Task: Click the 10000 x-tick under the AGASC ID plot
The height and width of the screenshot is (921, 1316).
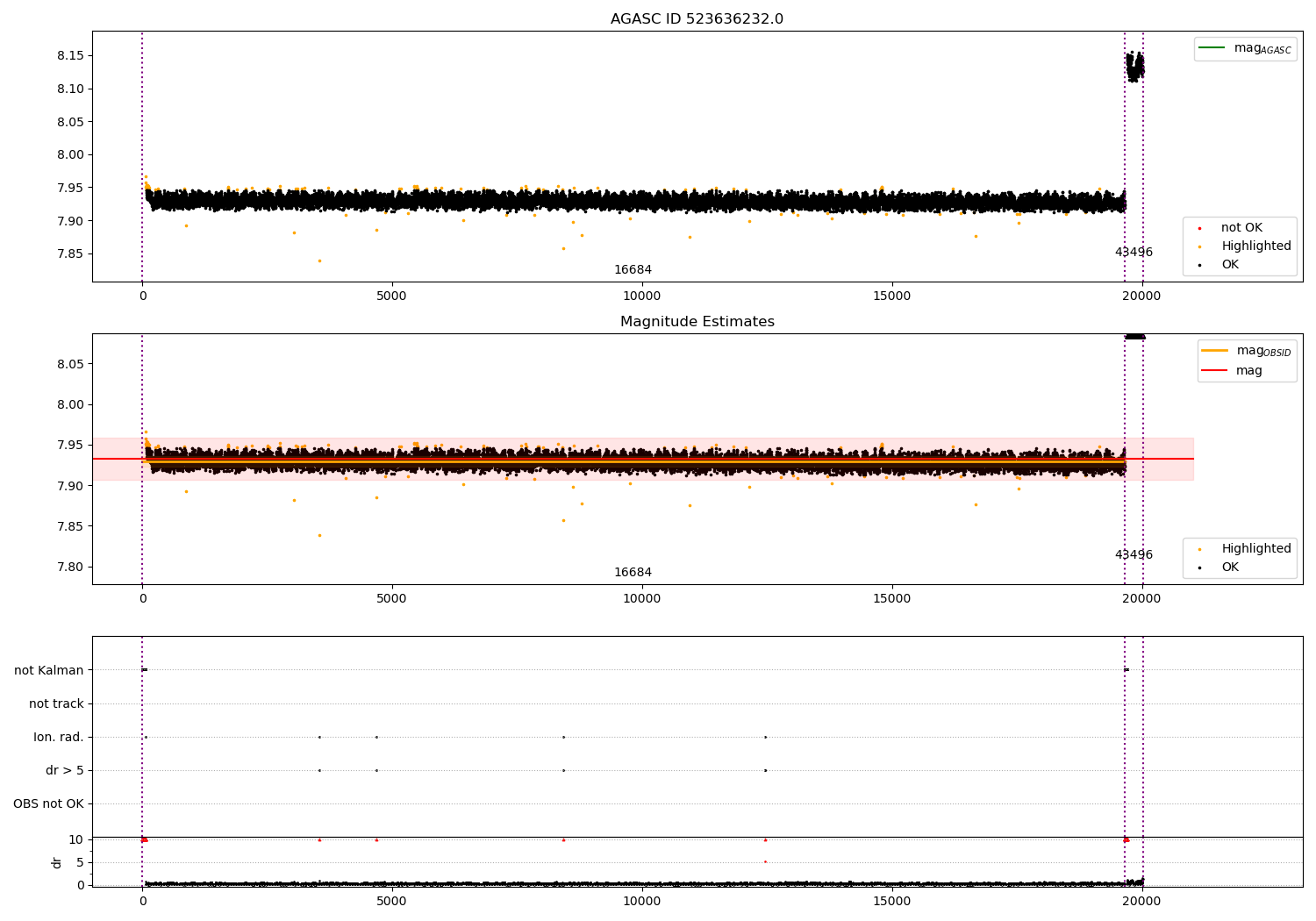Action: [642, 296]
